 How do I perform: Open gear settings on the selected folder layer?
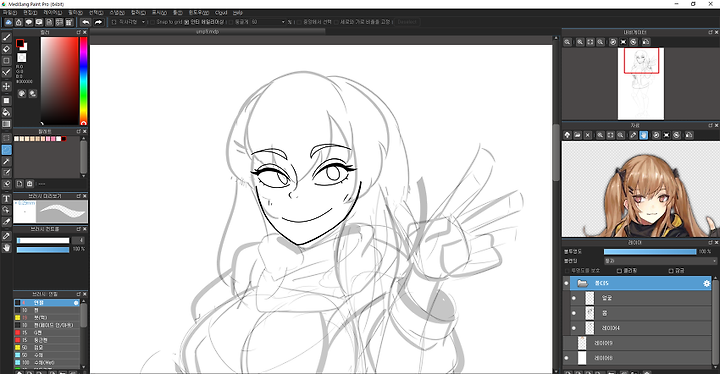[707, 283]
